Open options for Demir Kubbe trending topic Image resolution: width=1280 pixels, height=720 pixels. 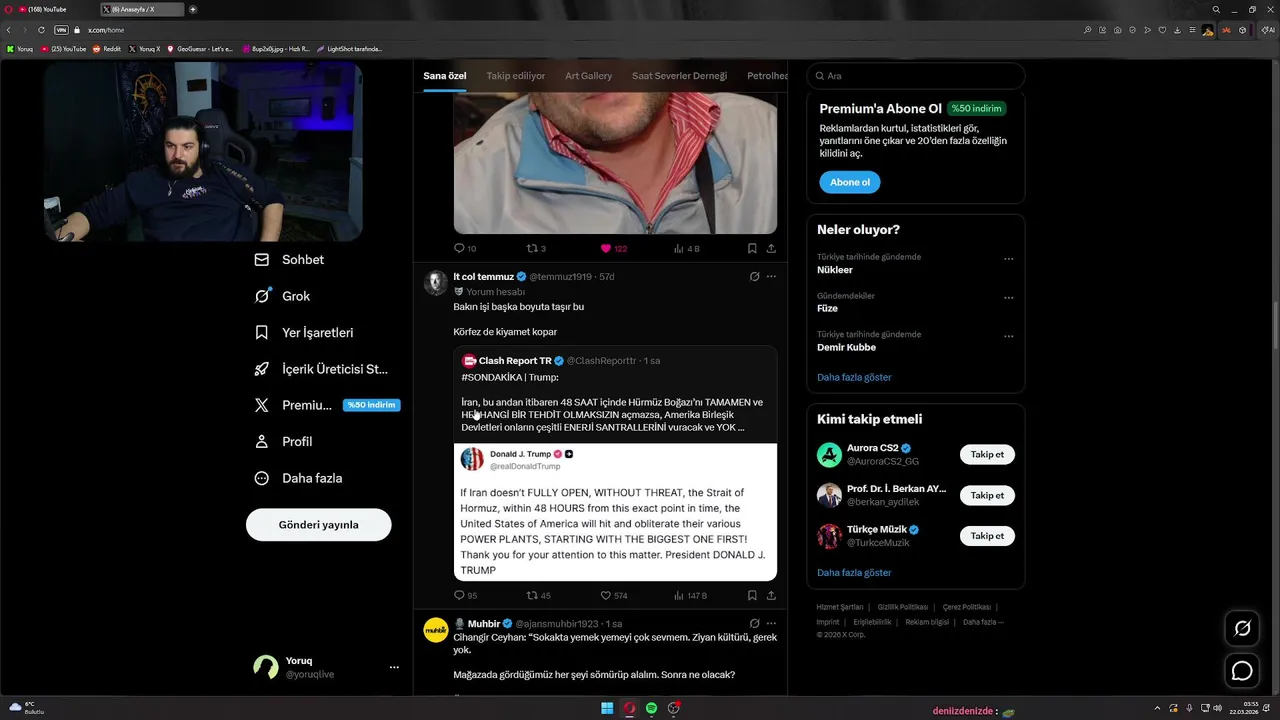click(1008, 337)
